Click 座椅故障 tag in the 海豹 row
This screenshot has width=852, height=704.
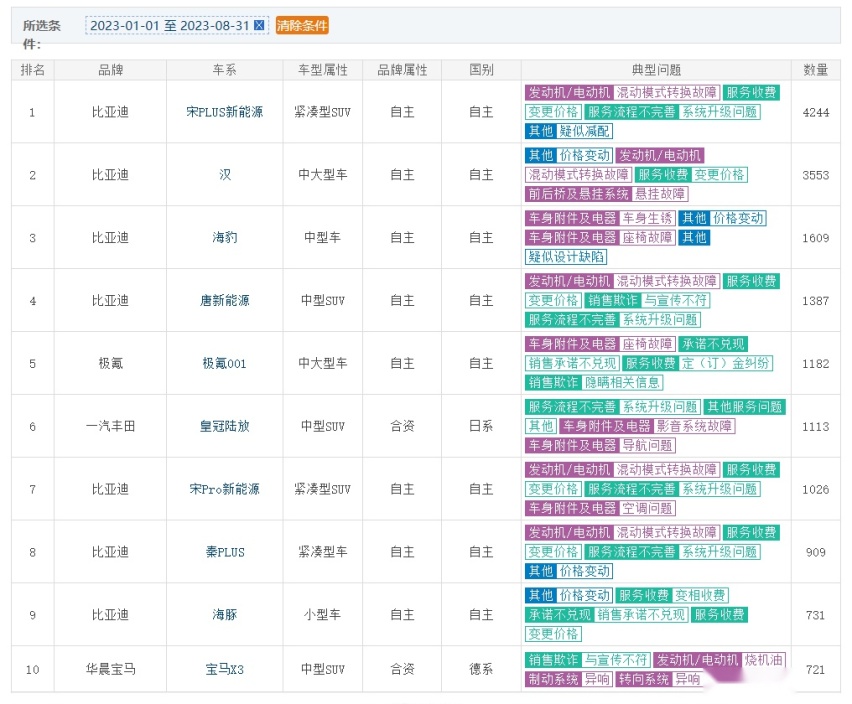pos(647,237)
